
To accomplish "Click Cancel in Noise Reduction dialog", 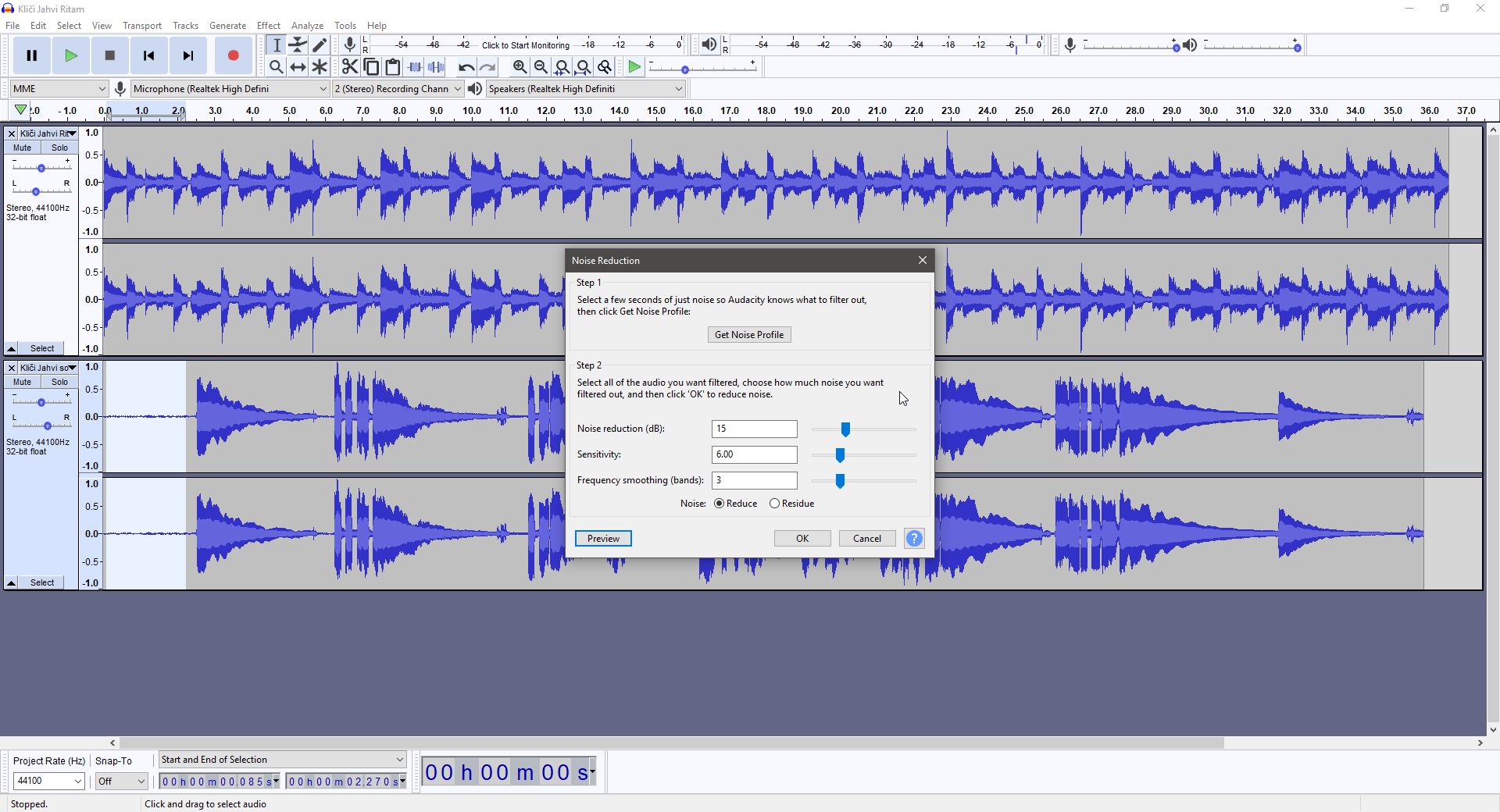I will [867, 538].
